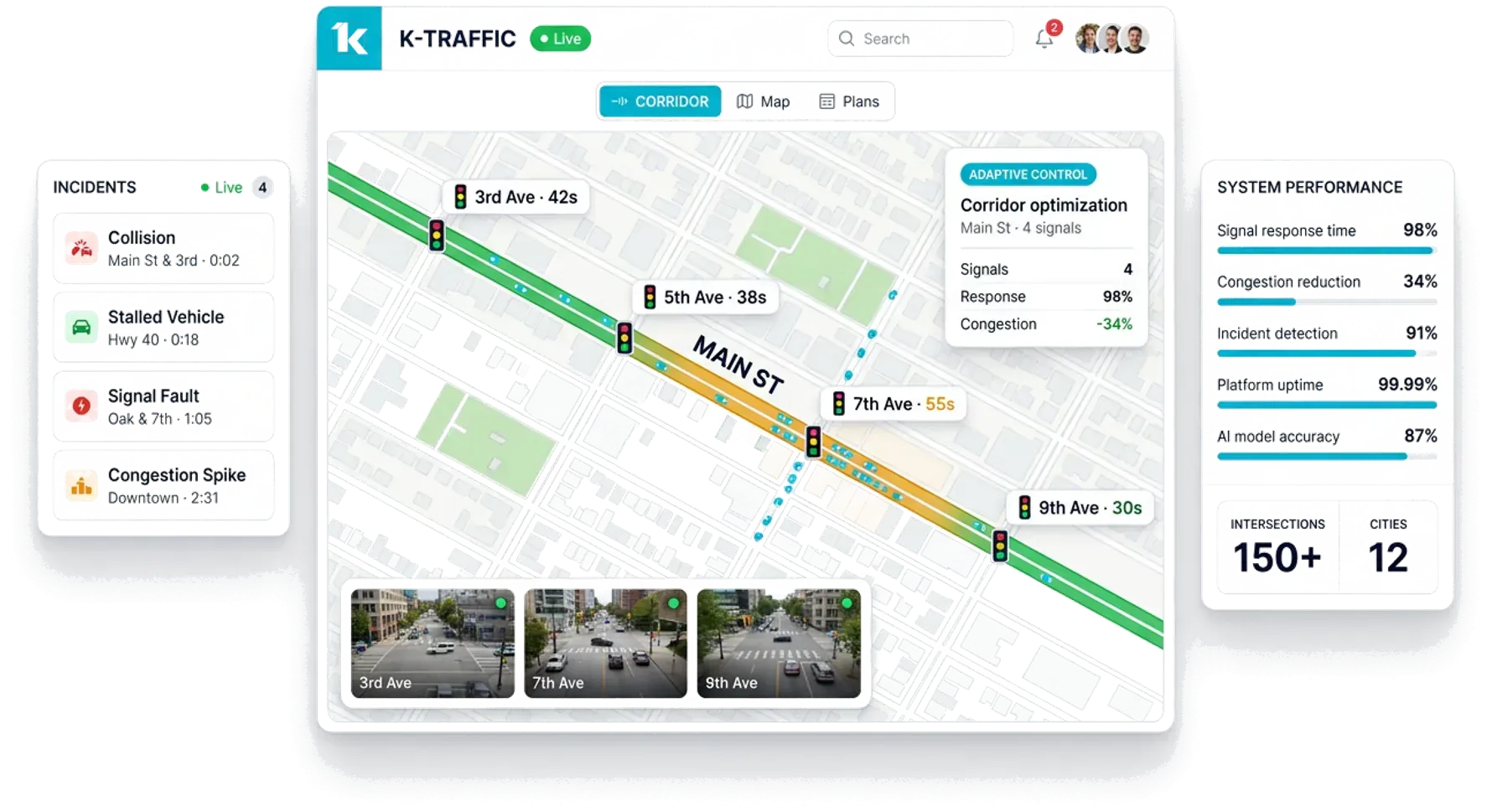The height and width of the screenshot is (812, 1487).
Task: Click the Corridor tab's waveform icon
Action: [x=619, y=101]
